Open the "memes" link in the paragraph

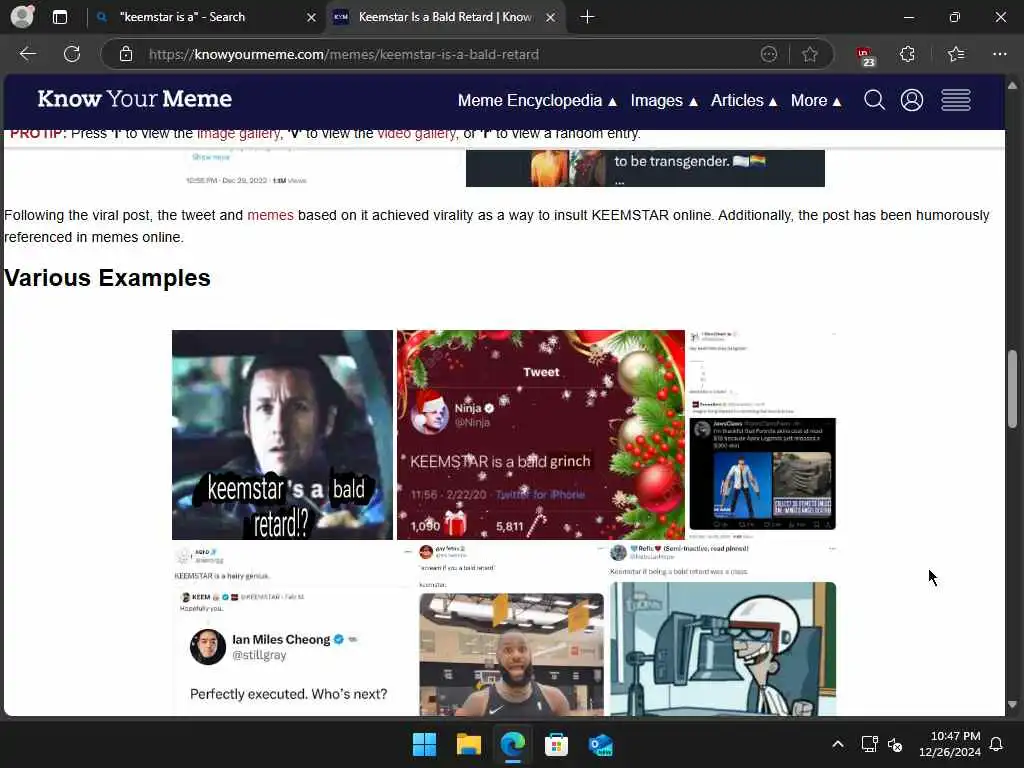[270, 216]
